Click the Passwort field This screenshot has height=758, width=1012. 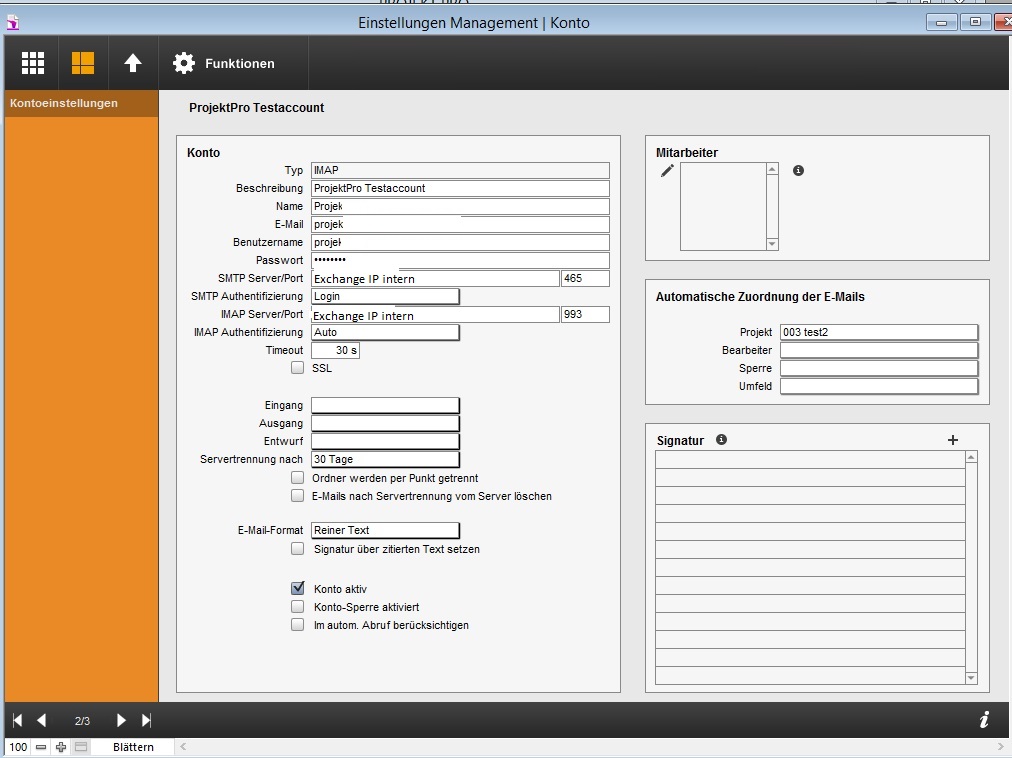[460, 260]
